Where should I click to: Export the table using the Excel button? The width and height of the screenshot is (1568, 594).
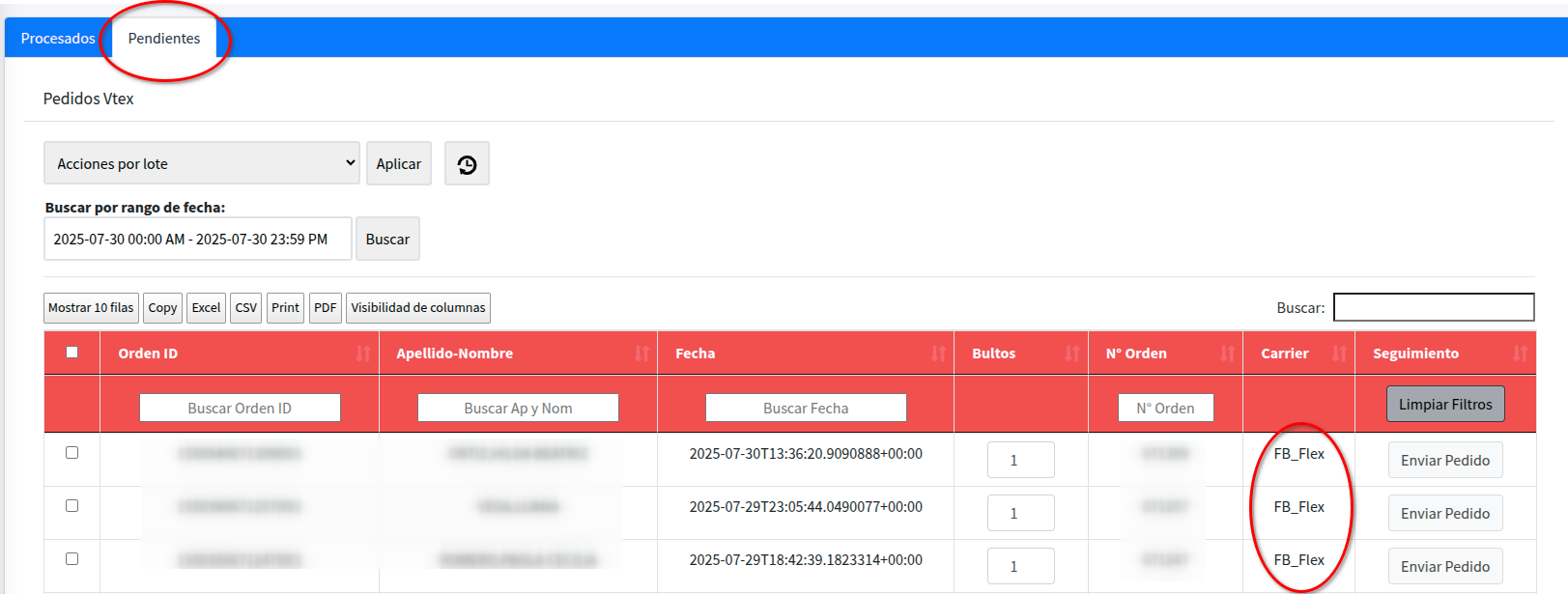[x=206, y=308]
